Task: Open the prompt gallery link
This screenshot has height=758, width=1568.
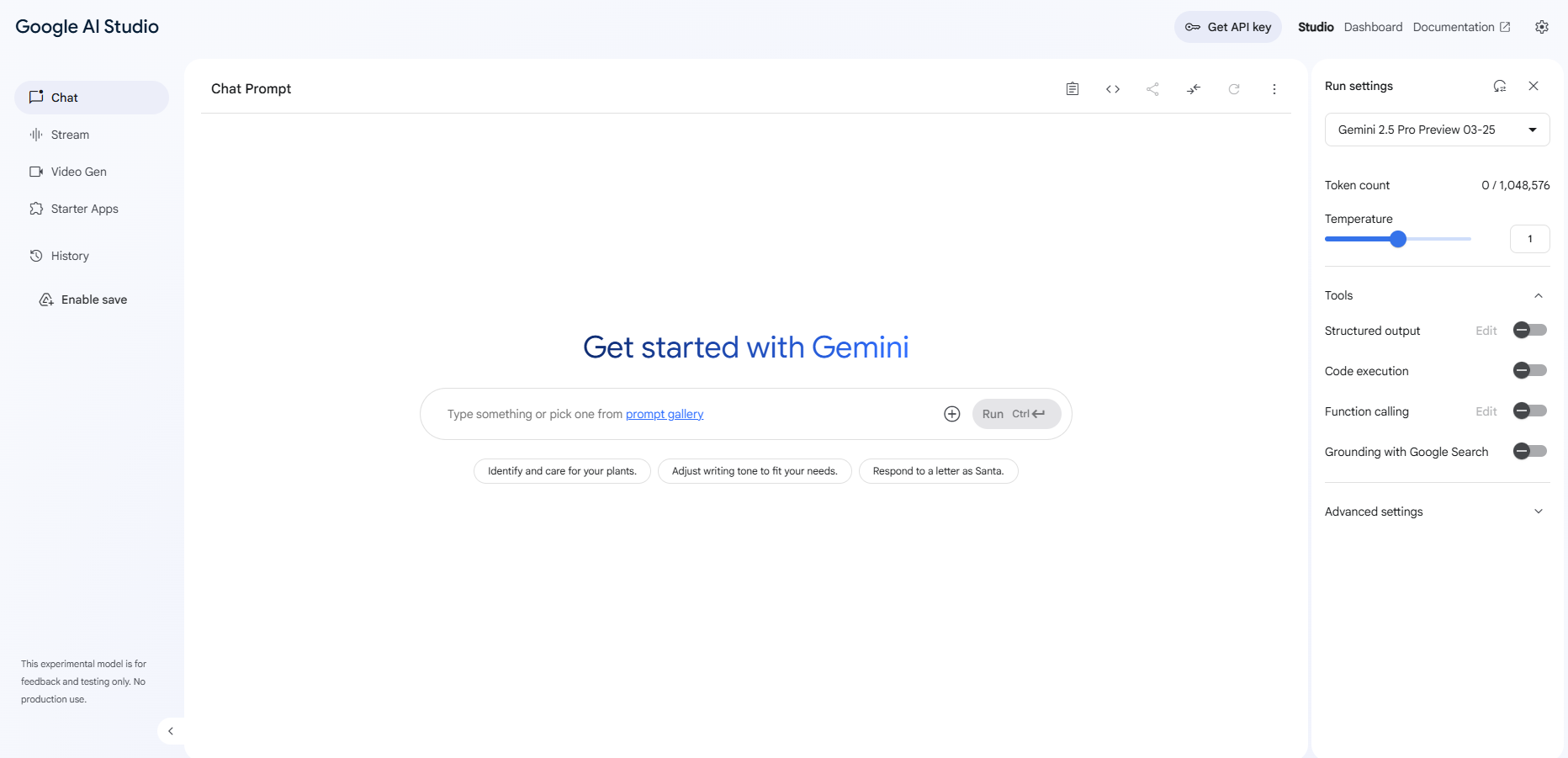Action: [665, 414]
